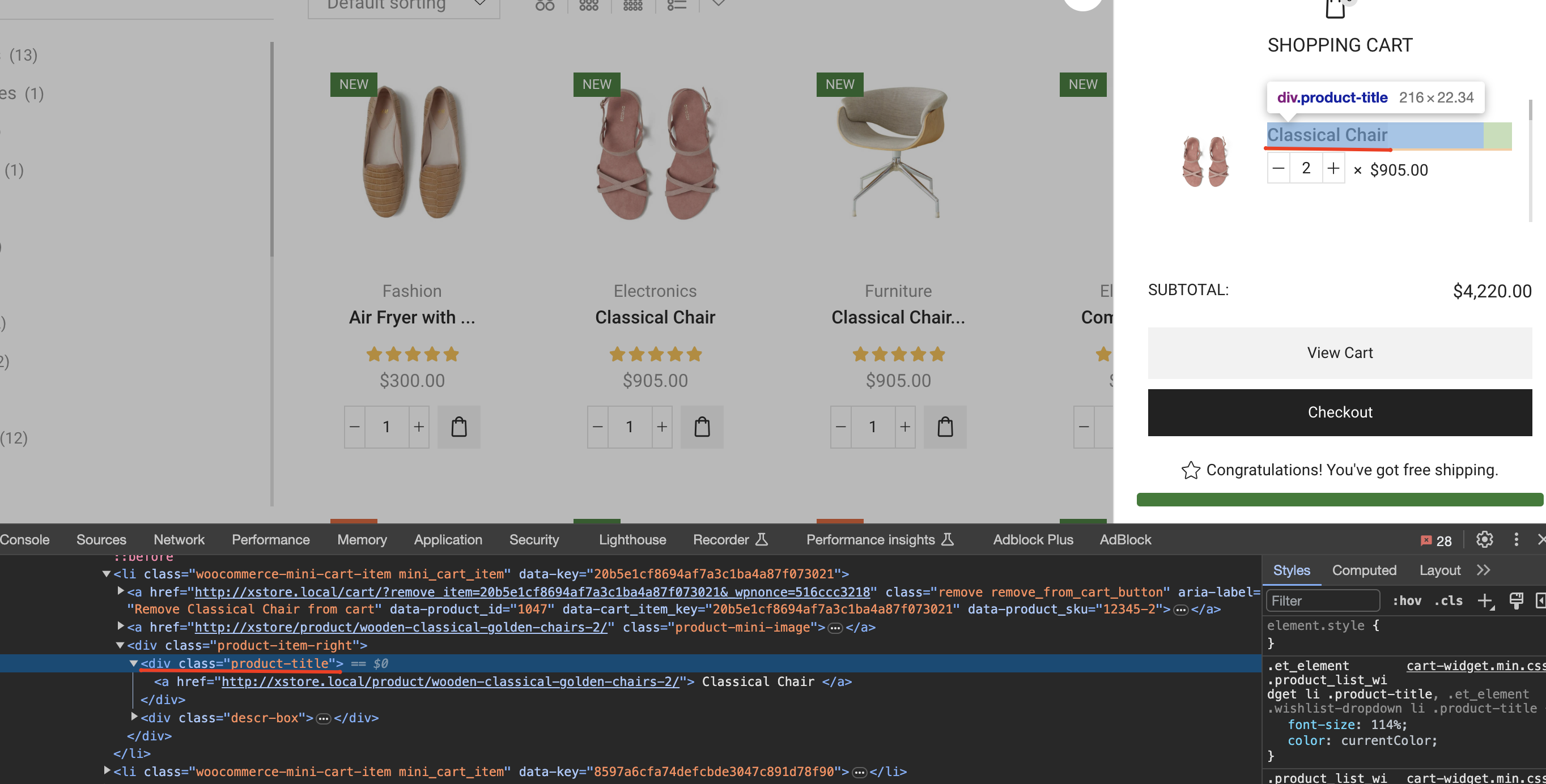Click the View Cart button
Screen dimensions: 1546x784
click(x=1340, y=353)
